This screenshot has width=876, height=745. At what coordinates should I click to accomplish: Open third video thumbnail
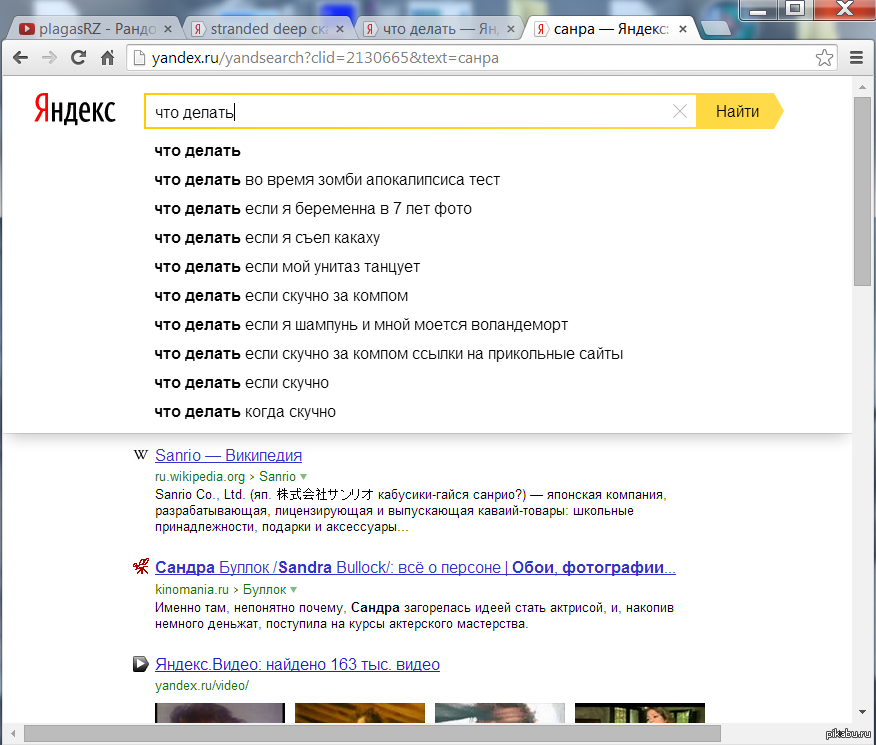[x=500, y=713]
